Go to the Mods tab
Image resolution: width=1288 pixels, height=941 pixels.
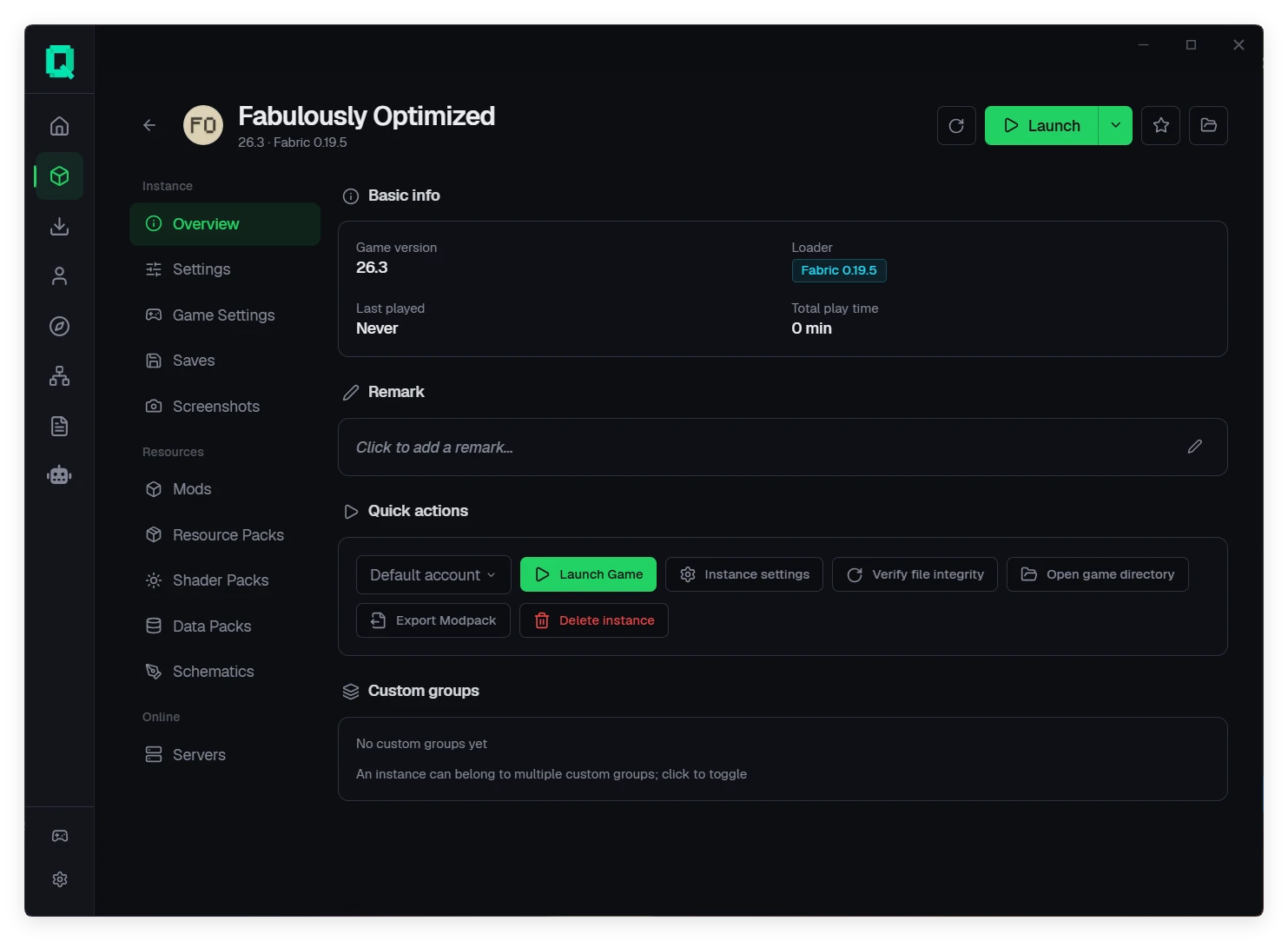pos(225,489)
